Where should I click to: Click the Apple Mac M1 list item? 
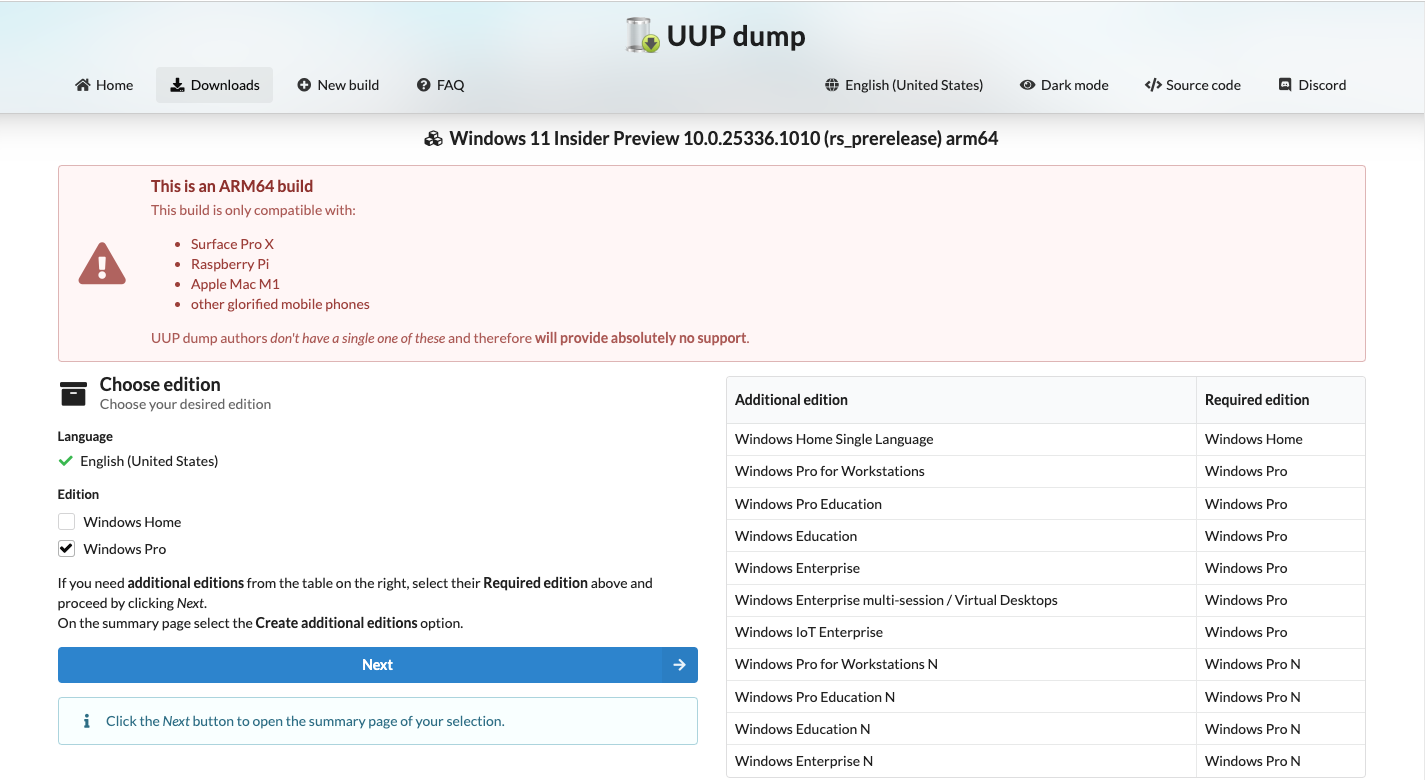click(x=235, y=284)
